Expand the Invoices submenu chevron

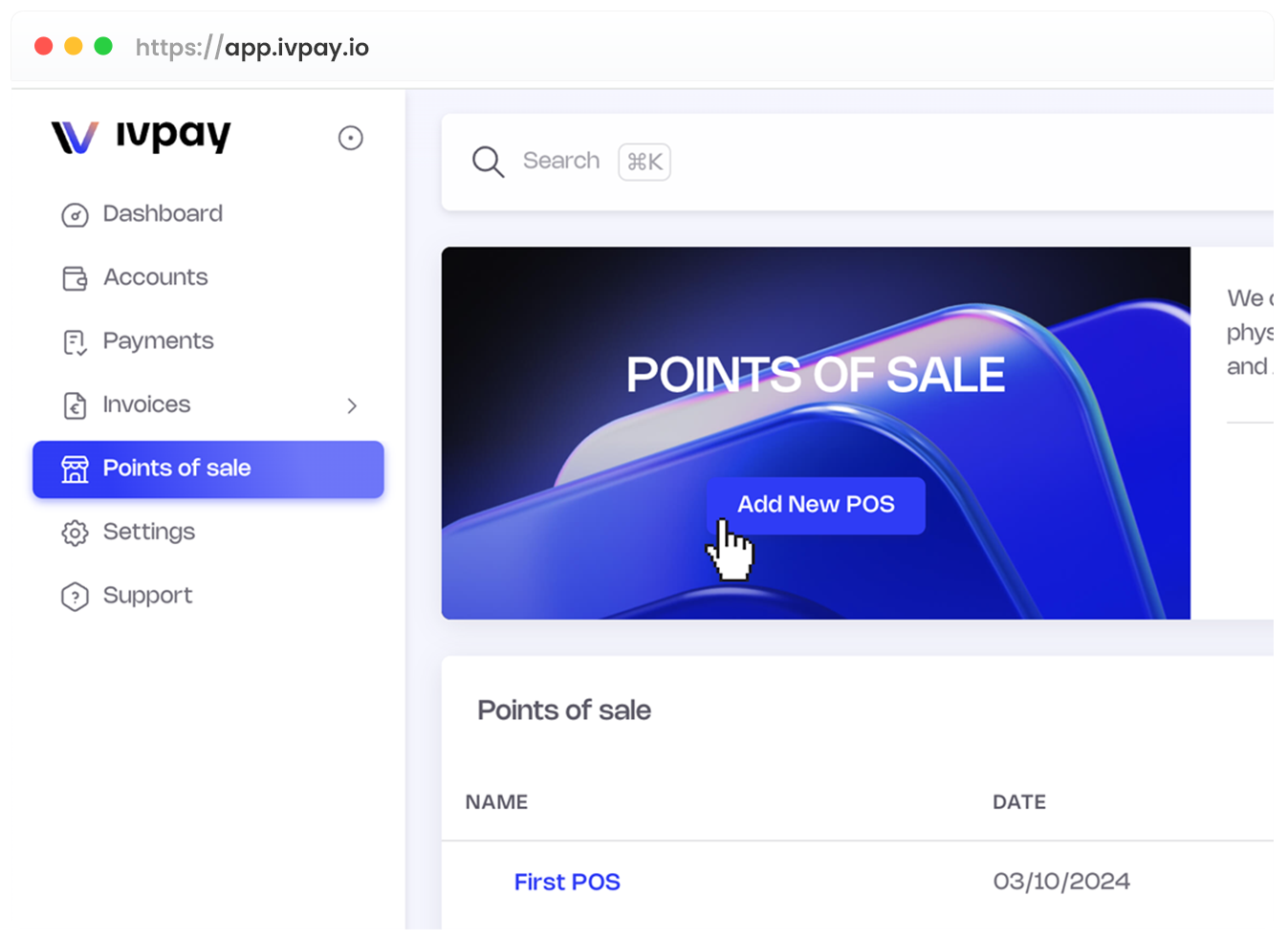(352, 405)
